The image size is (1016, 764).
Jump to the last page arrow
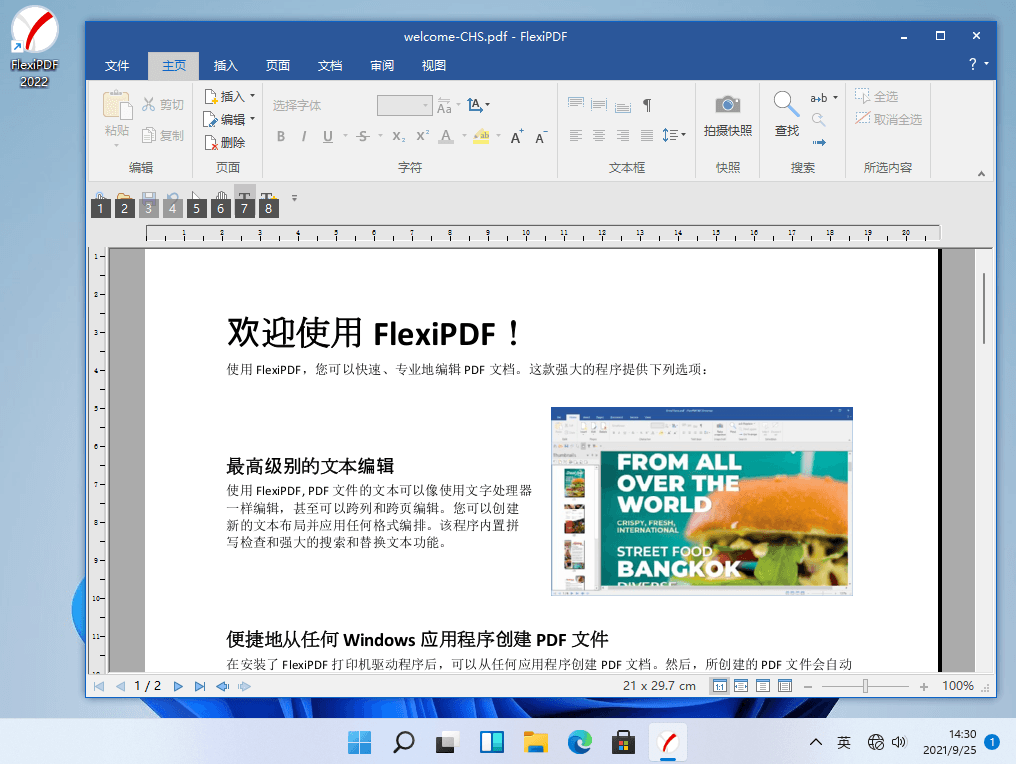click(200, 686)
